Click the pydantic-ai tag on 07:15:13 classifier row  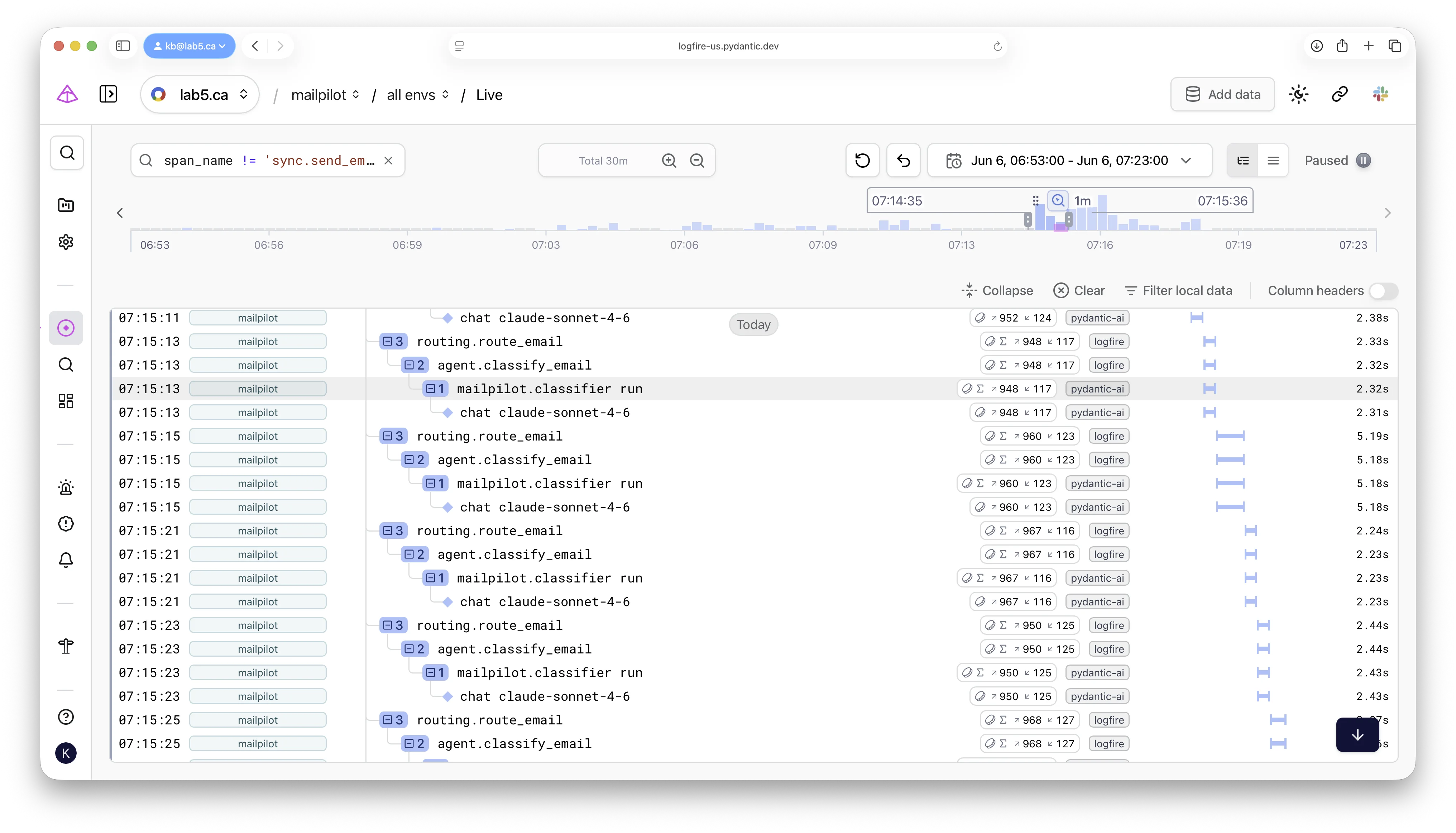tap(1097, 389)
